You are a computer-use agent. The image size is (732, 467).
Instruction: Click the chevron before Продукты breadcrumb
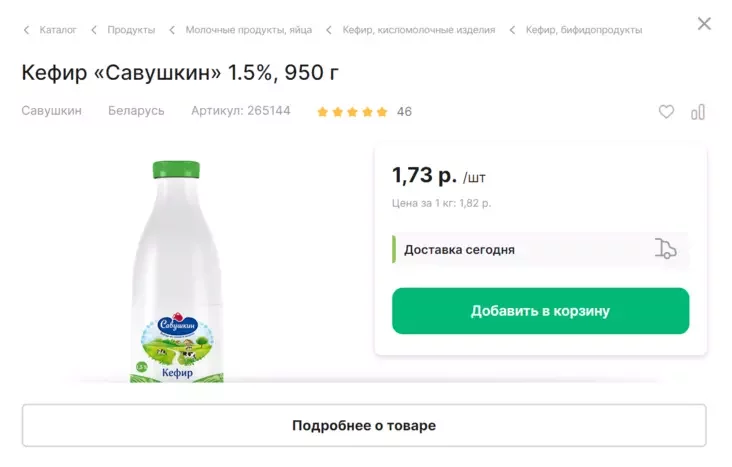[x=94, y=30]
